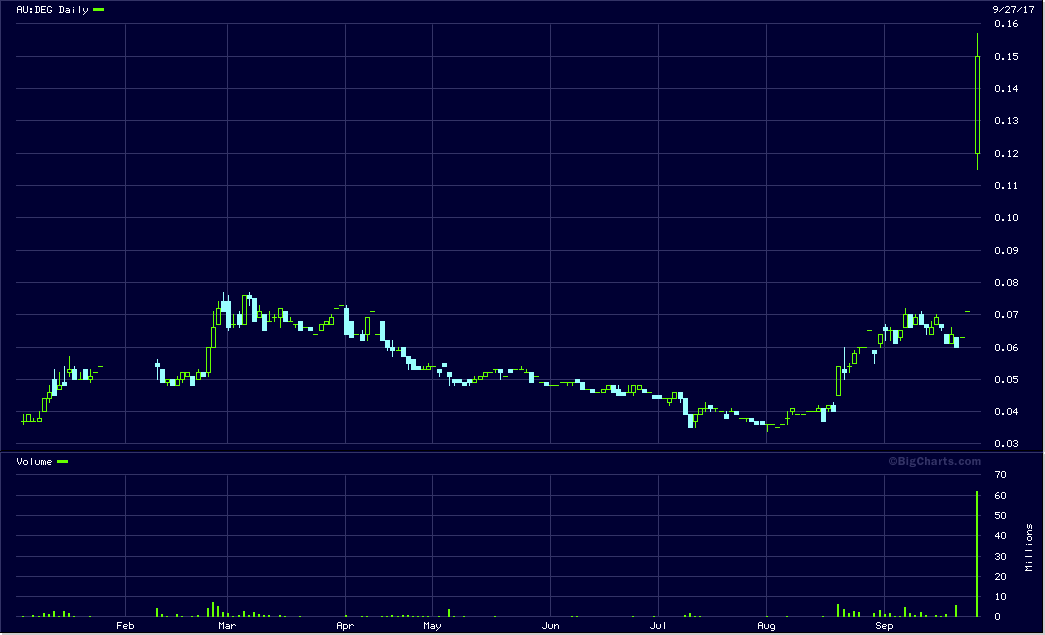Click the price axis value '0.07'
This screenshot has width=1045, height=635.
[1006, 315]
